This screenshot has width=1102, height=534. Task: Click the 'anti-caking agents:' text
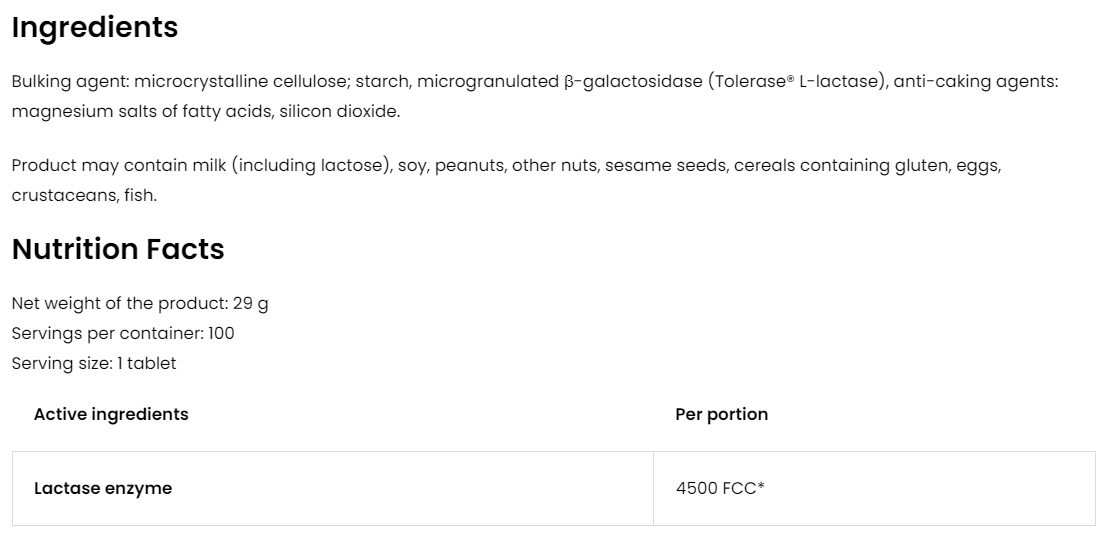[x=975, y=81]
